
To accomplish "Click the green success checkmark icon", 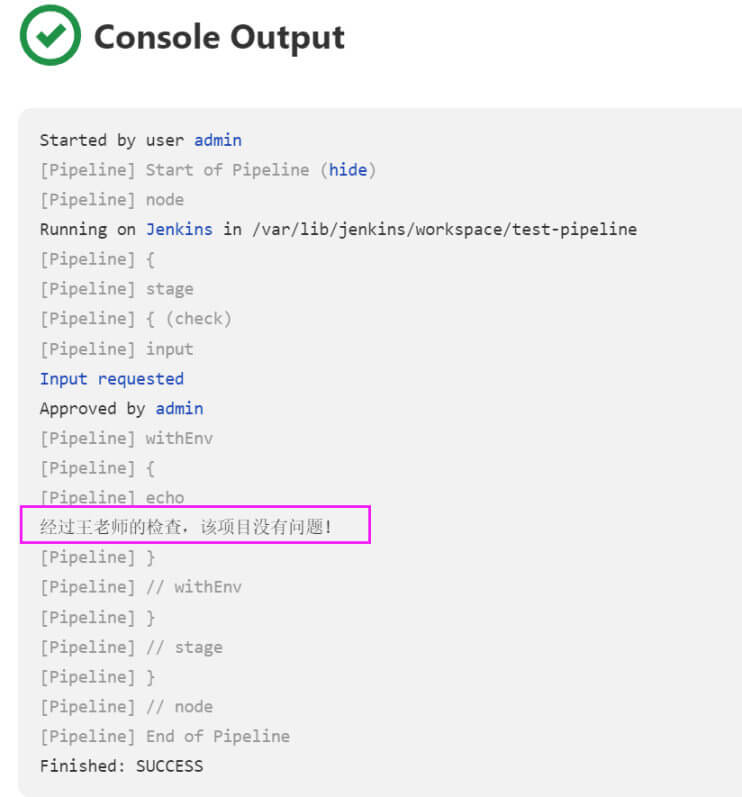I will pyautogui.click(x=50, y=35).
